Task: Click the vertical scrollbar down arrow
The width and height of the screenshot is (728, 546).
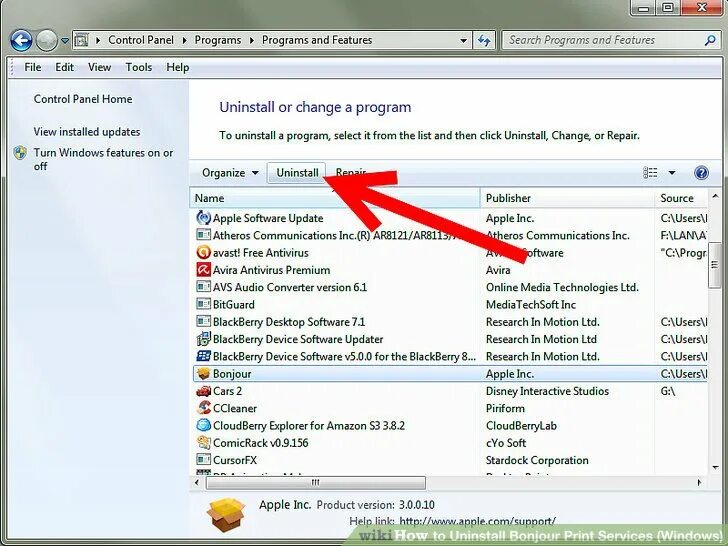Action: [715, 468]
